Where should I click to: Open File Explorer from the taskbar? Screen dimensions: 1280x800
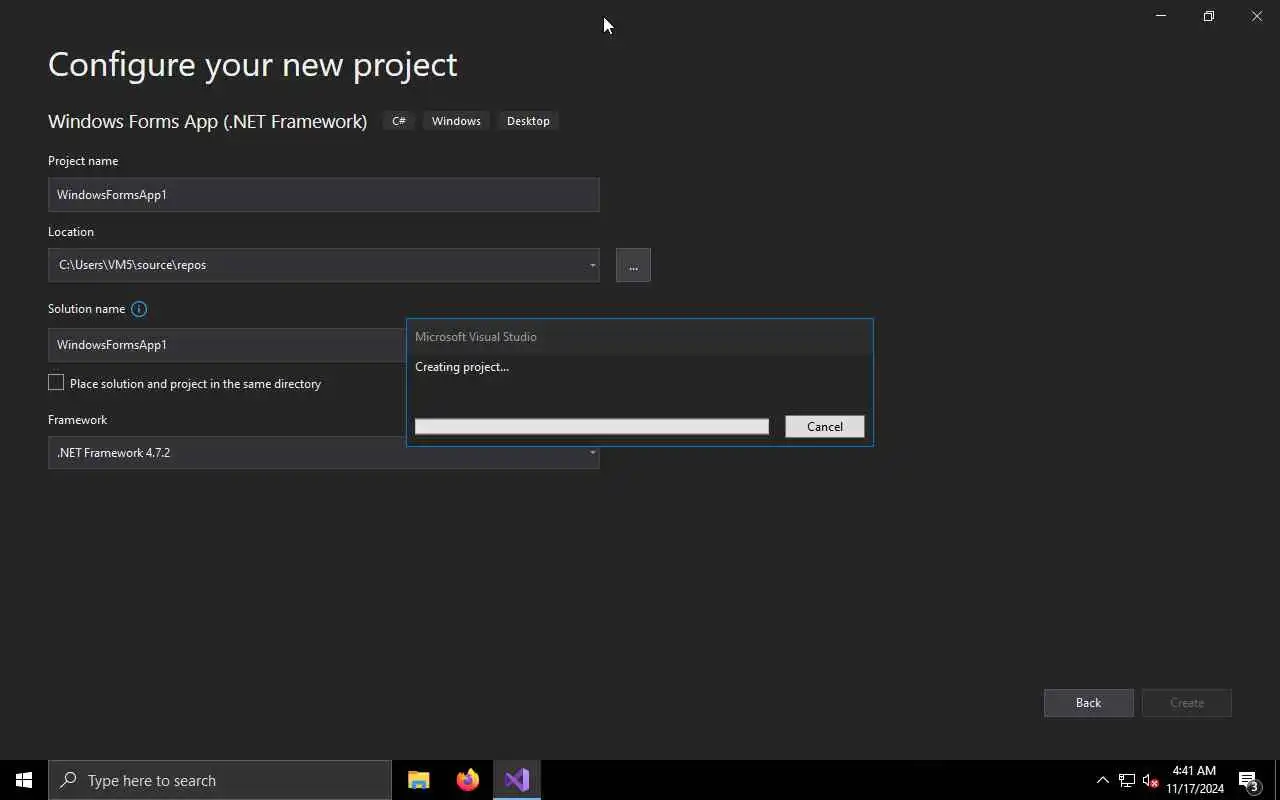click(419, 780)
